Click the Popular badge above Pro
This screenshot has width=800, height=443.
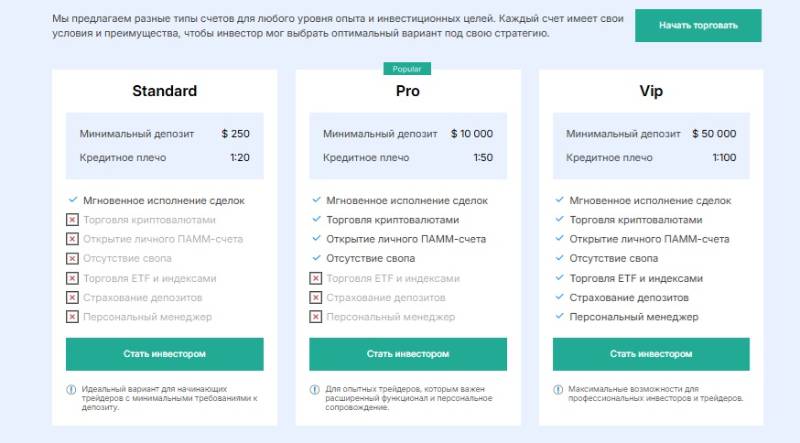pos(407,69)
